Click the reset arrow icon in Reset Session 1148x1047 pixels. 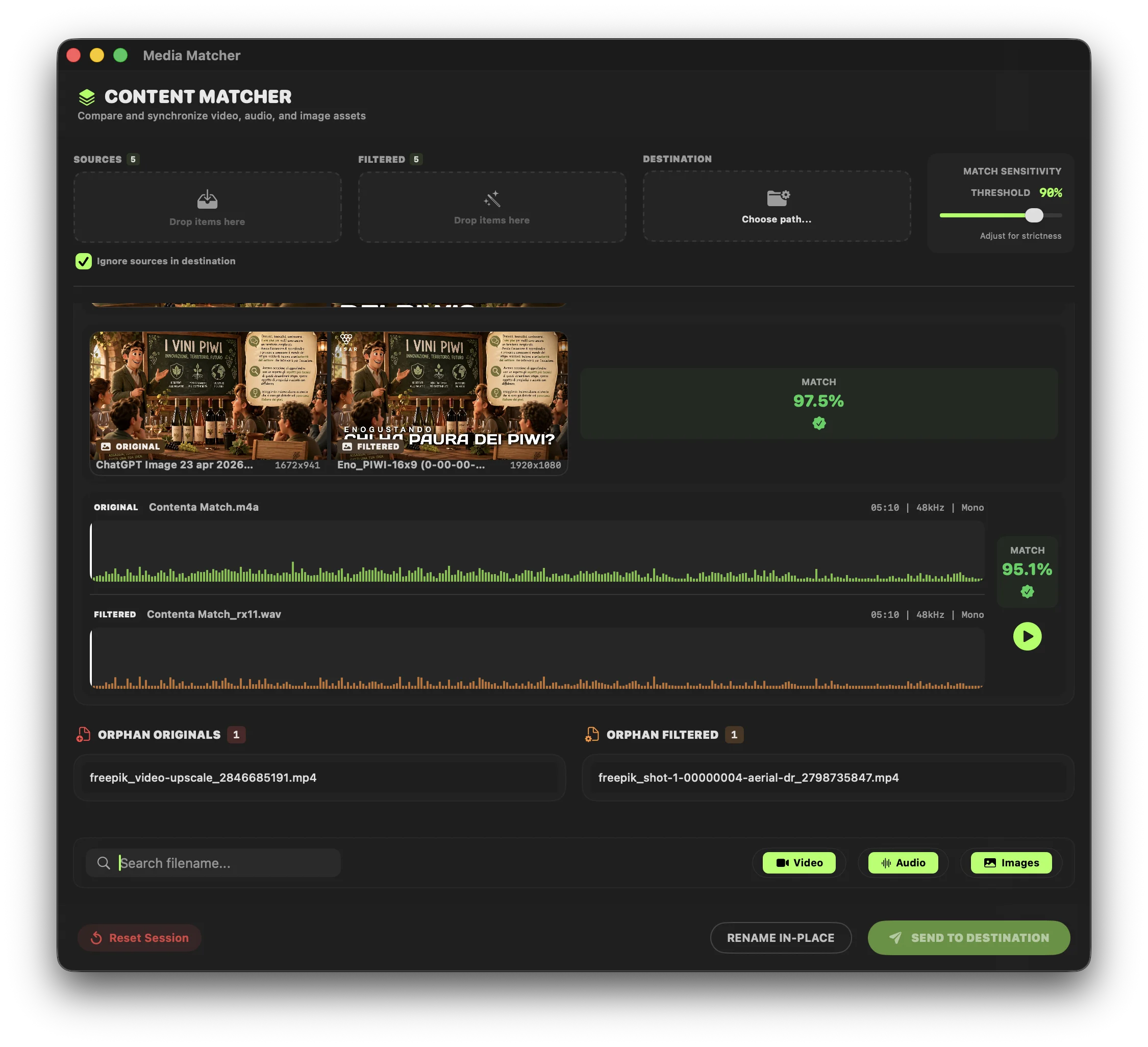pyautogui.click(x=96, y=938)
